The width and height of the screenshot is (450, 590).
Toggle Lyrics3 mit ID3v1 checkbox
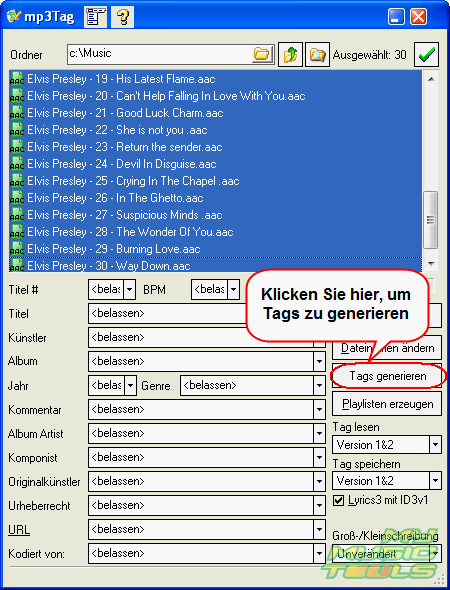[x=339, y=500]
